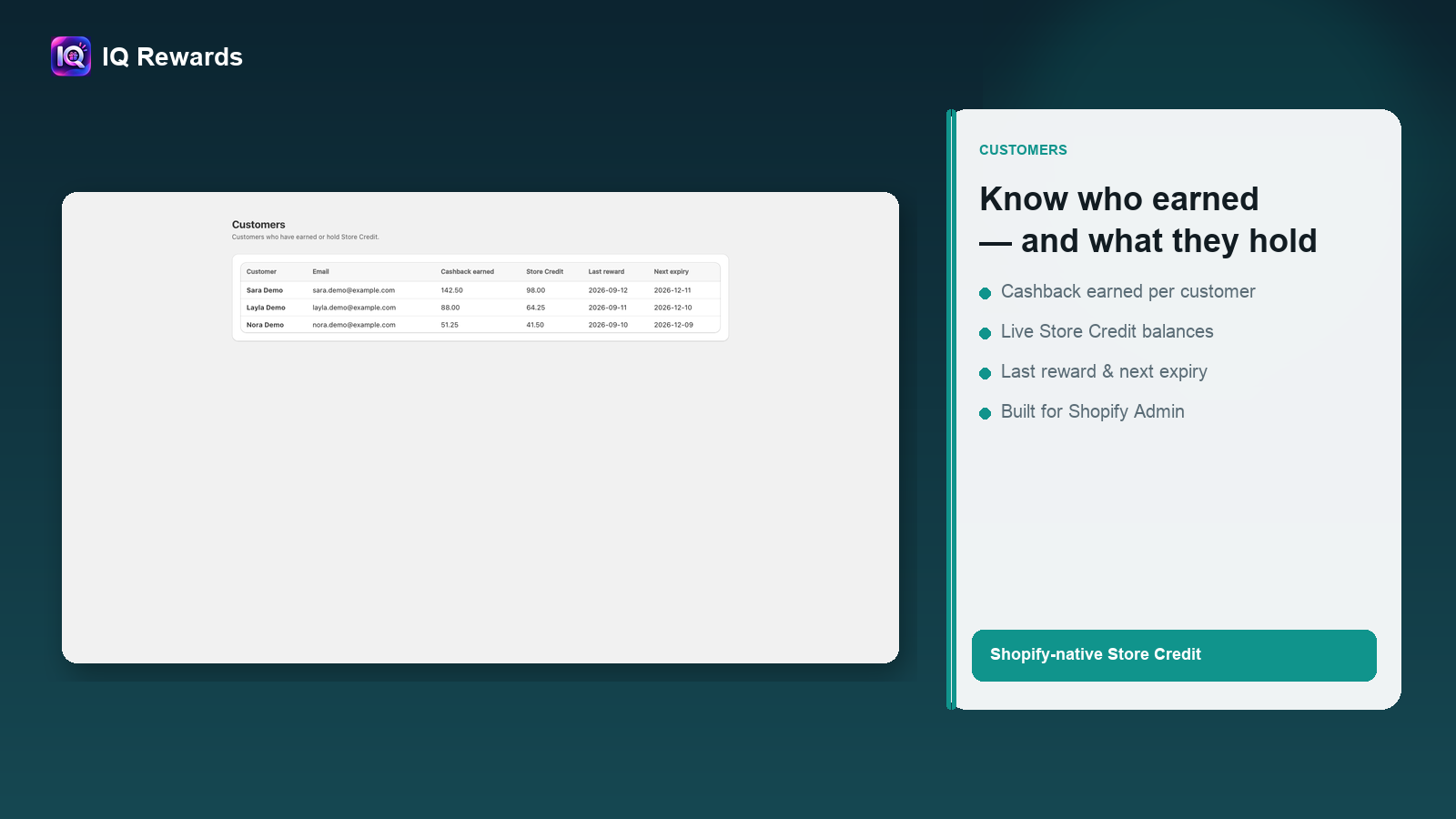Select the Sara Demo customer name
The image size is (1456, 819).
(x=265, y=290)
